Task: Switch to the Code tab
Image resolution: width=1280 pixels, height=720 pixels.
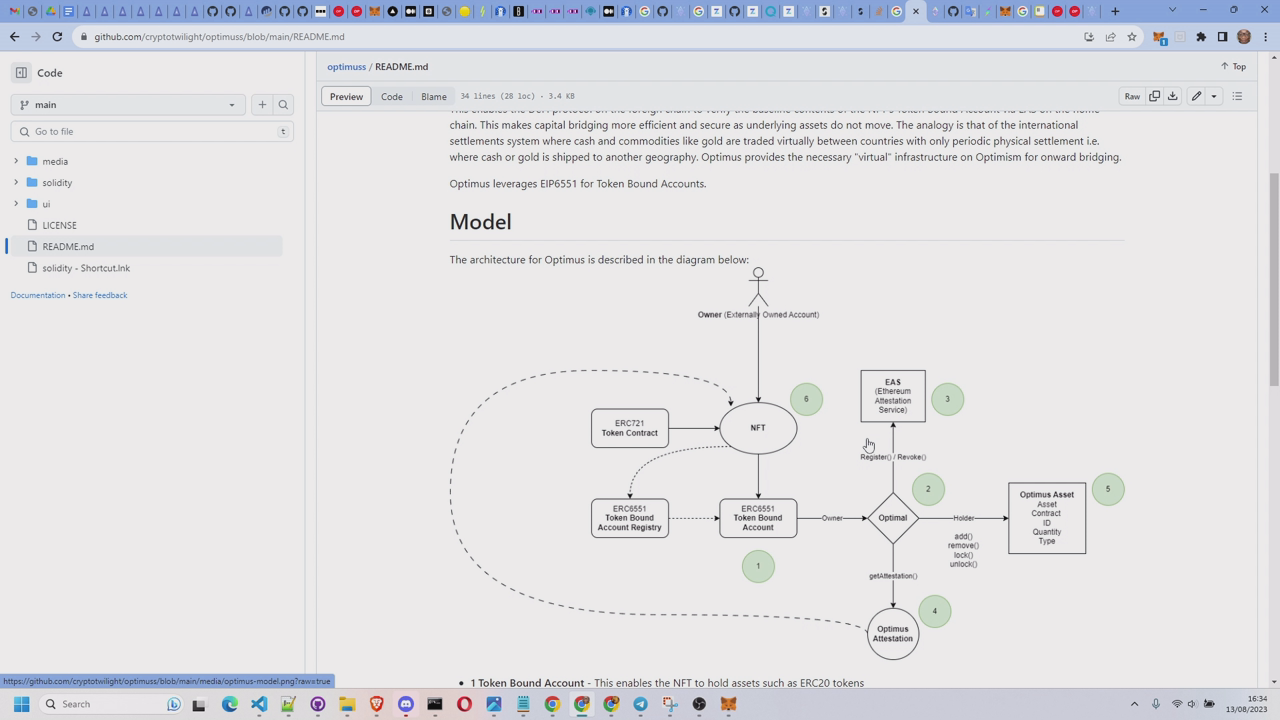Action: 391,96
